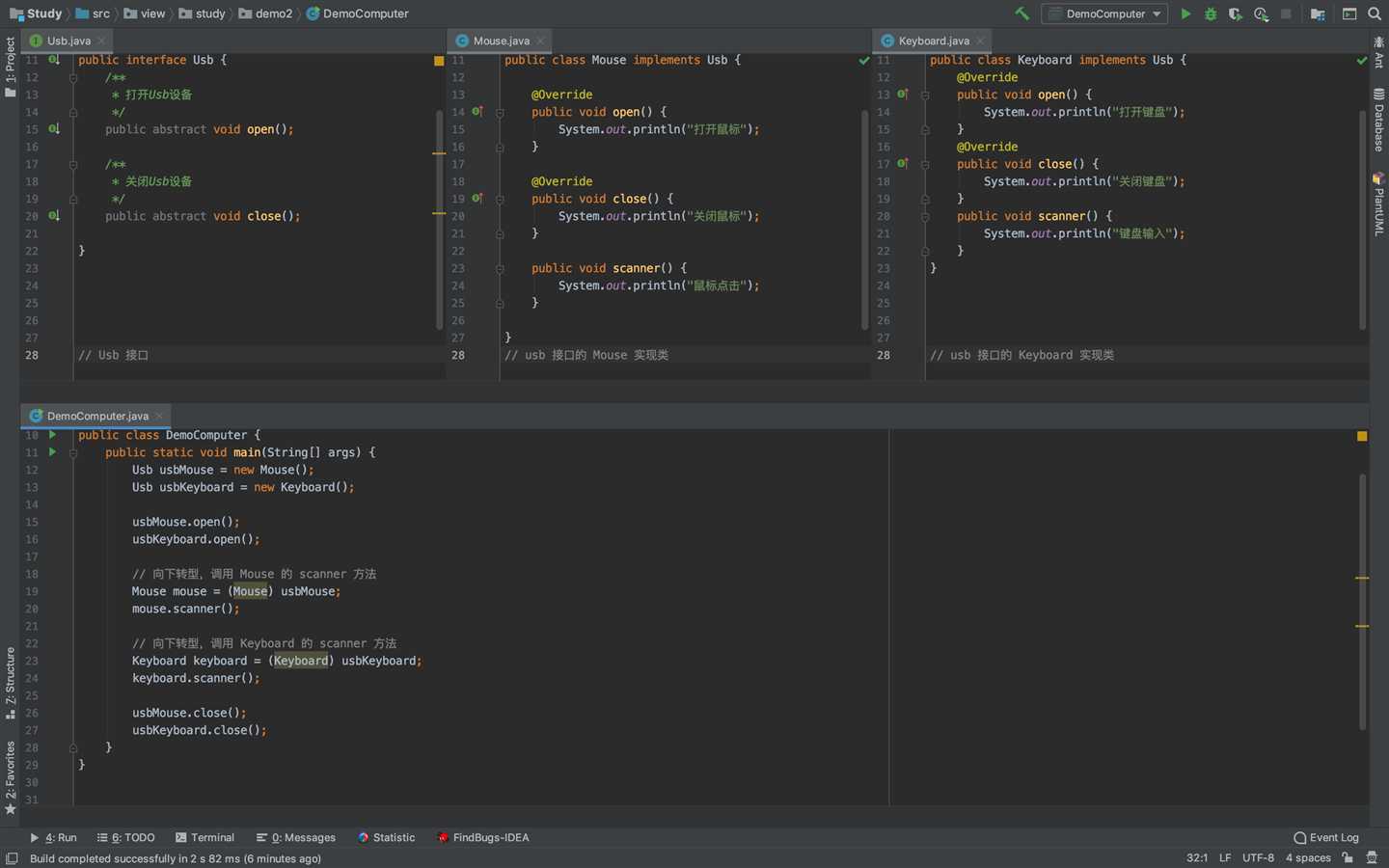Open the DemoComputer run configuration dropdown
Viewport: 1389px width, 868px height.
(x=1105, y=14)
